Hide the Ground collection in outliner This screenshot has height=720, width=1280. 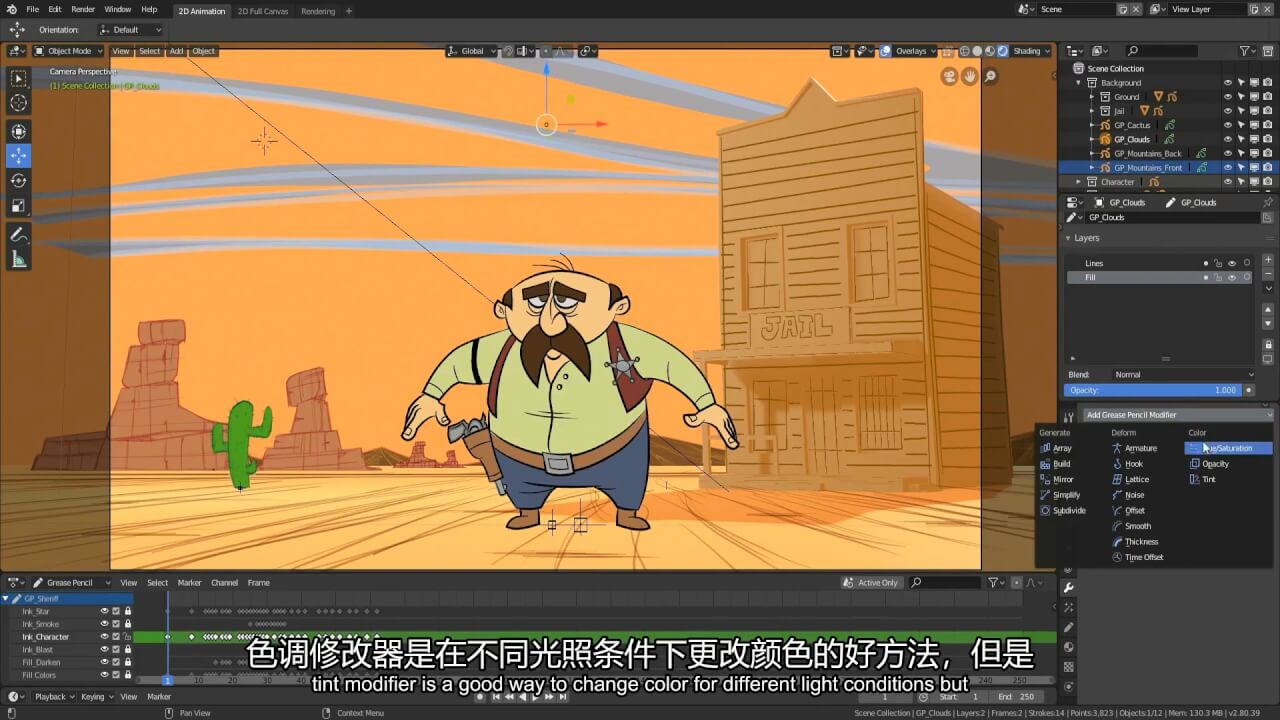click(x=1228, y=97)
